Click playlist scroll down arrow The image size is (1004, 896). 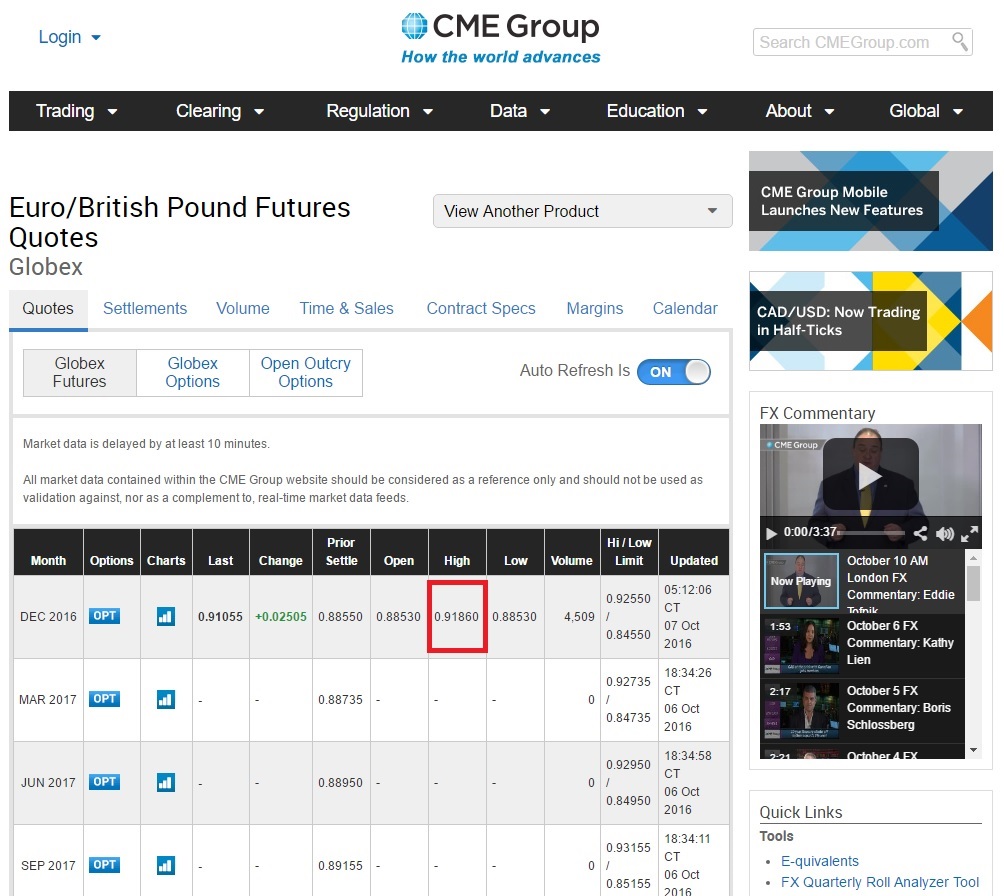coord(973,750)
